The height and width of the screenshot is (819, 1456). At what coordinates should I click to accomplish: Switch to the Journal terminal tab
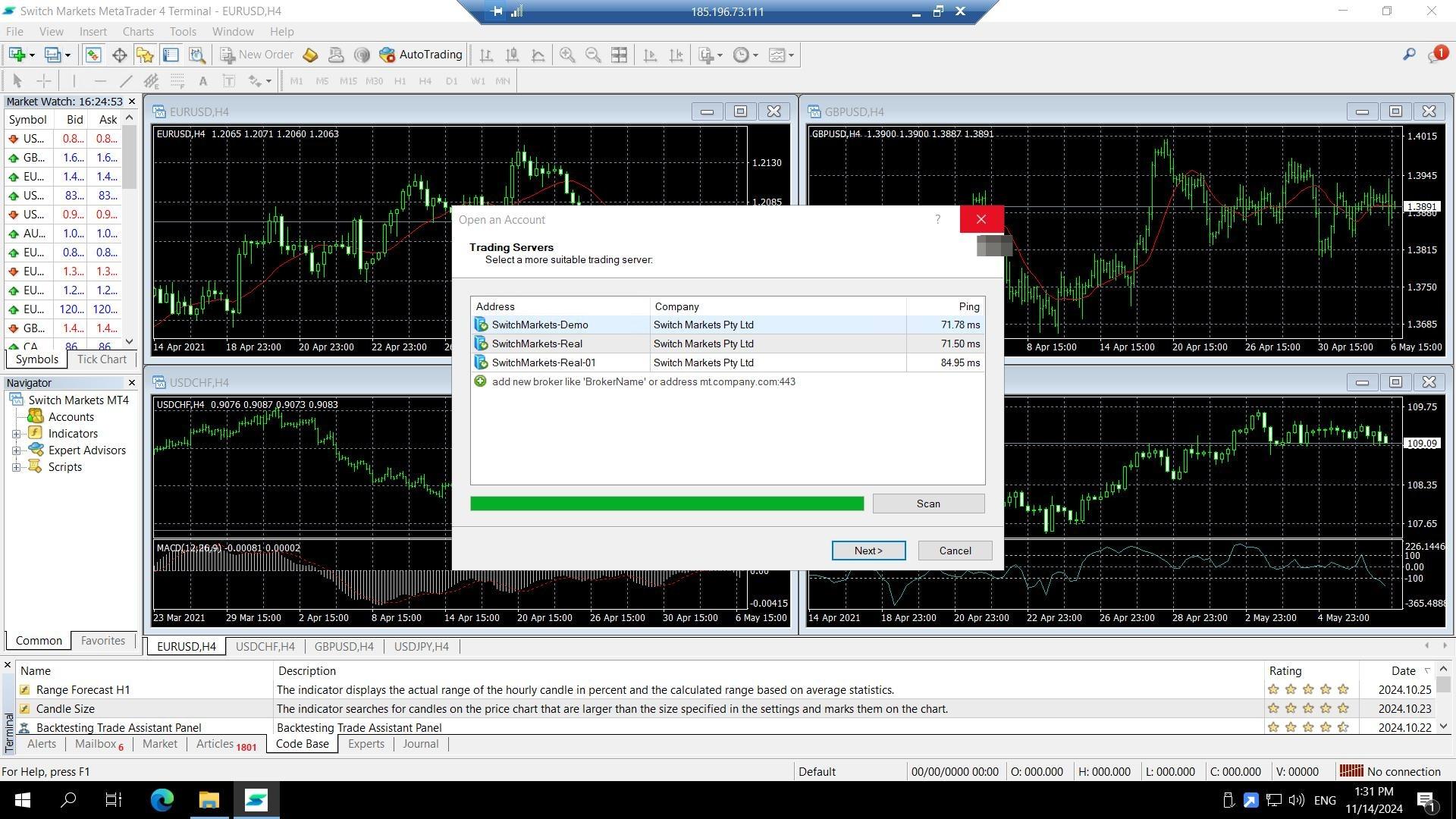click(x=420, y=744)
